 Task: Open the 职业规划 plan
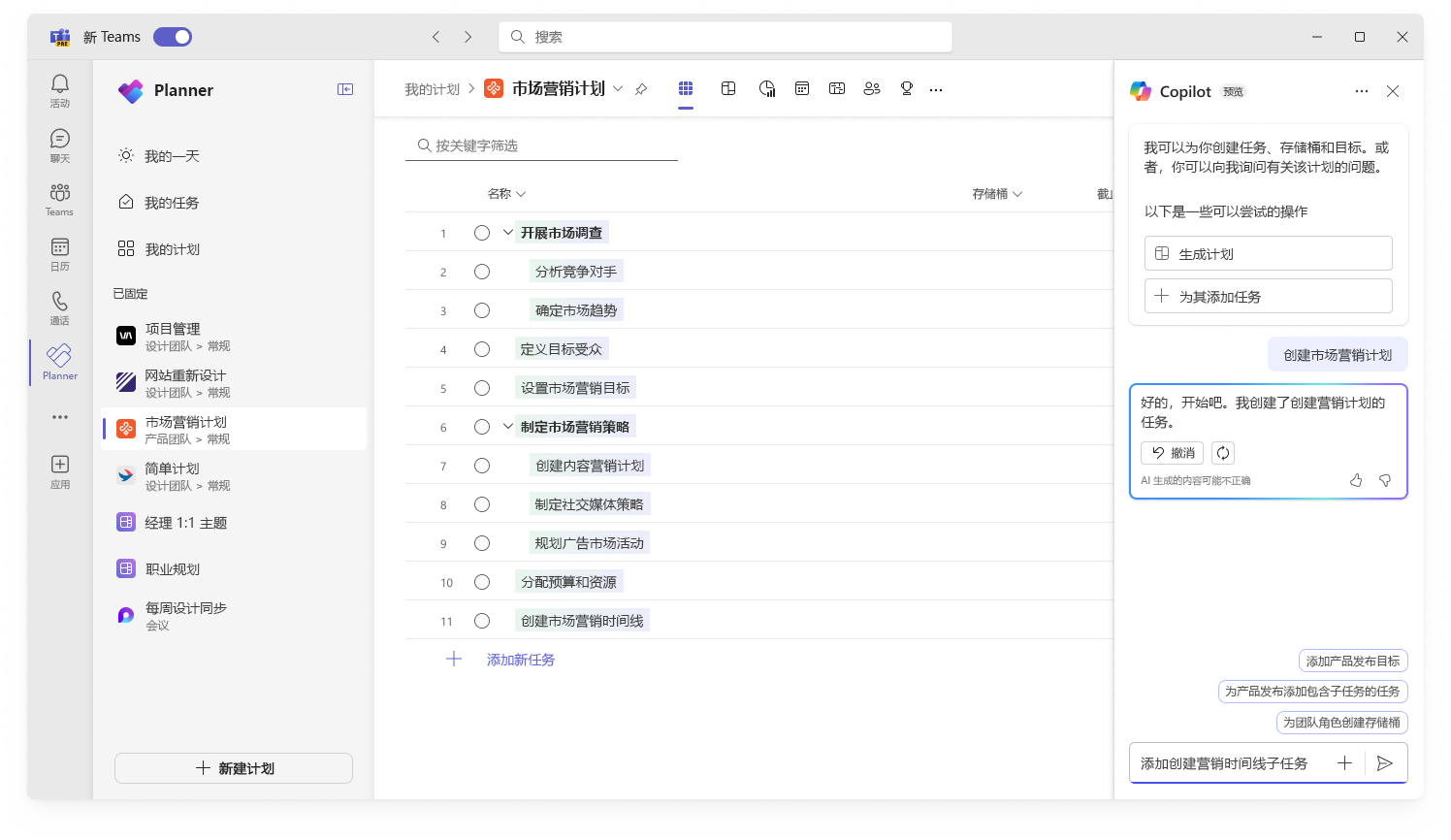235,569
